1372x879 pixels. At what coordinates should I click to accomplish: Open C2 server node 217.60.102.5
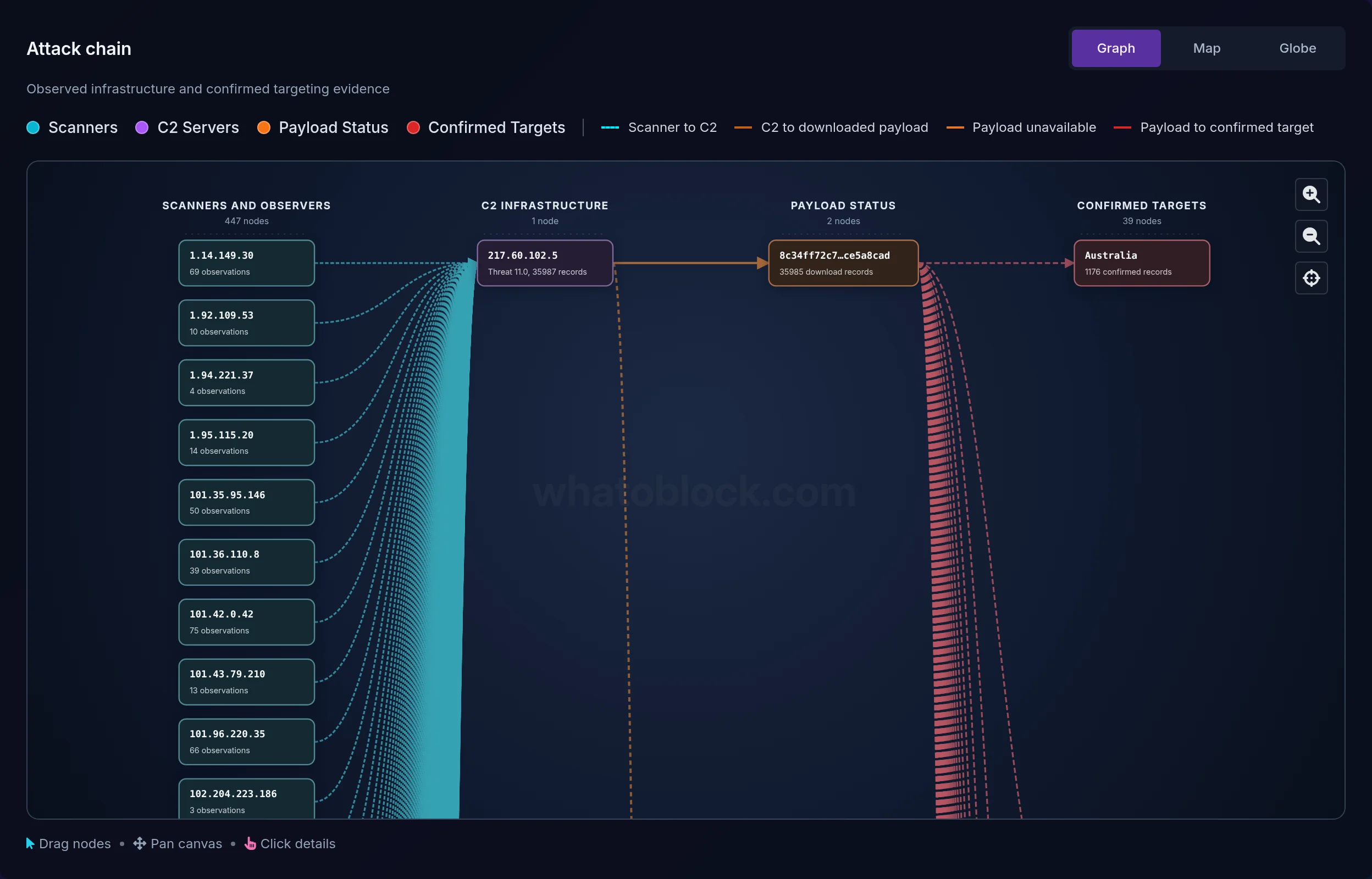[545, 263]
